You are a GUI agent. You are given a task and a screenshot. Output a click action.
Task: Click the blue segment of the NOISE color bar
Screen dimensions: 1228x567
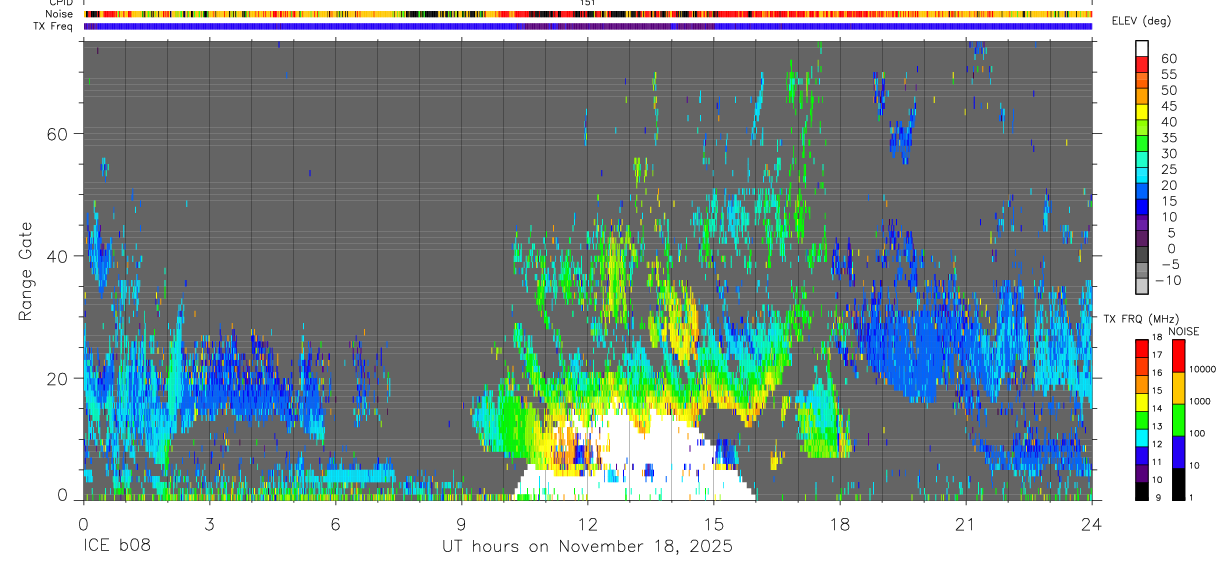coord(1179,452)
